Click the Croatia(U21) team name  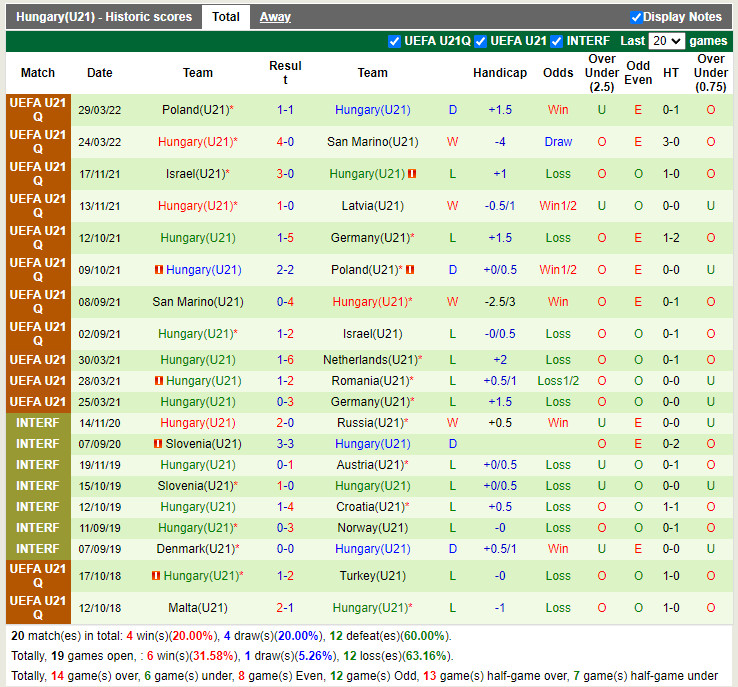coord(370,507)
